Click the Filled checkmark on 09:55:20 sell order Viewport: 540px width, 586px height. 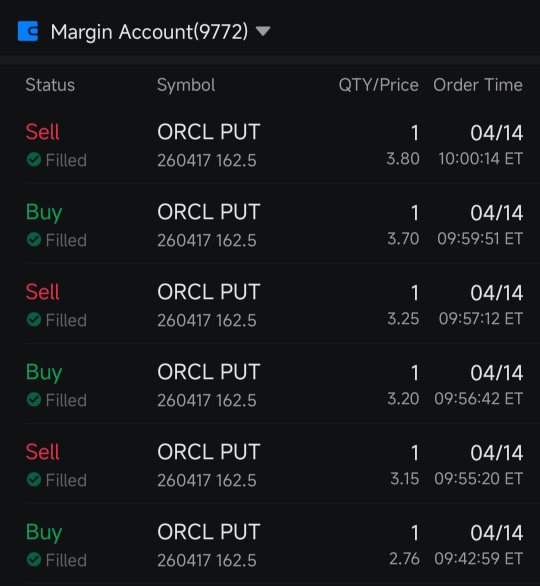click(34, 479)
